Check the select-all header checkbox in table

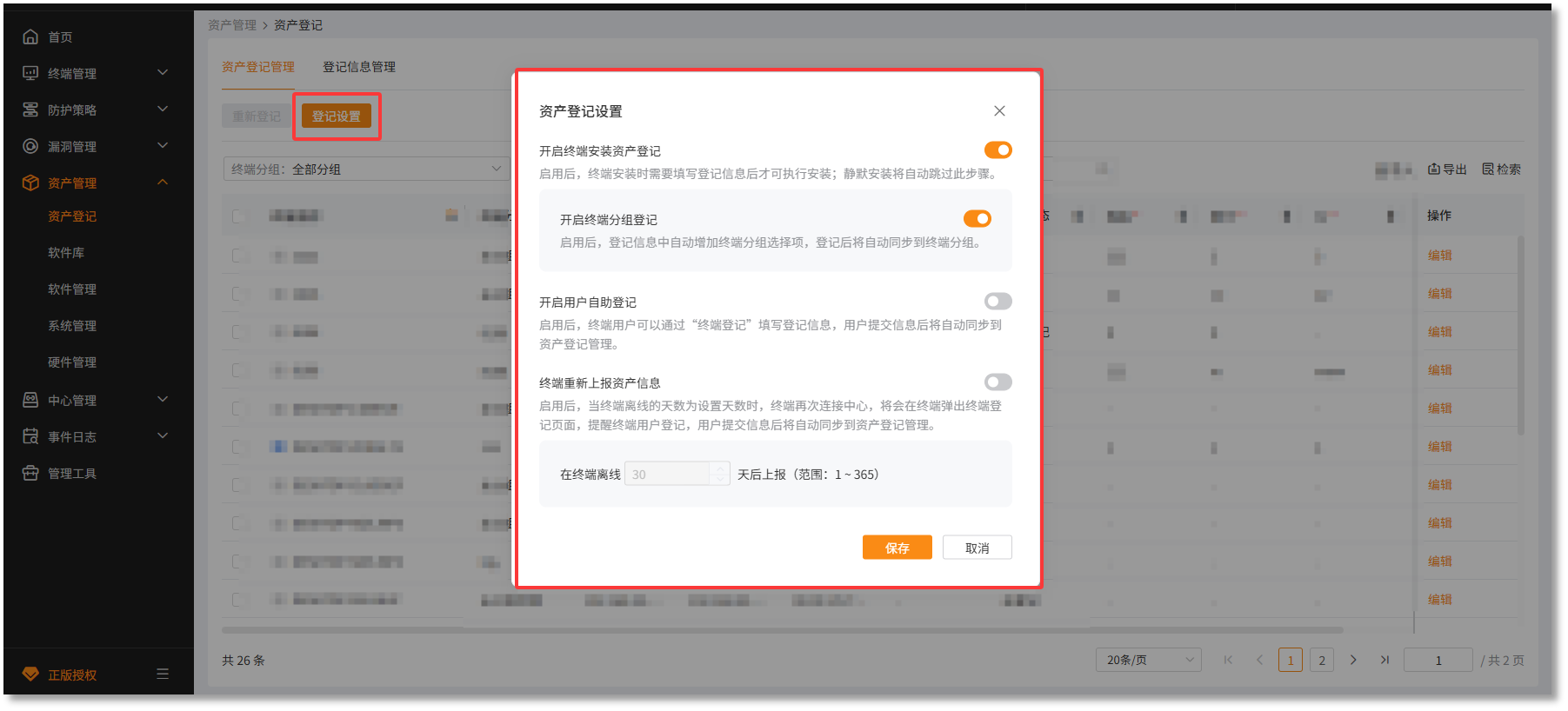tap(239, 216)
